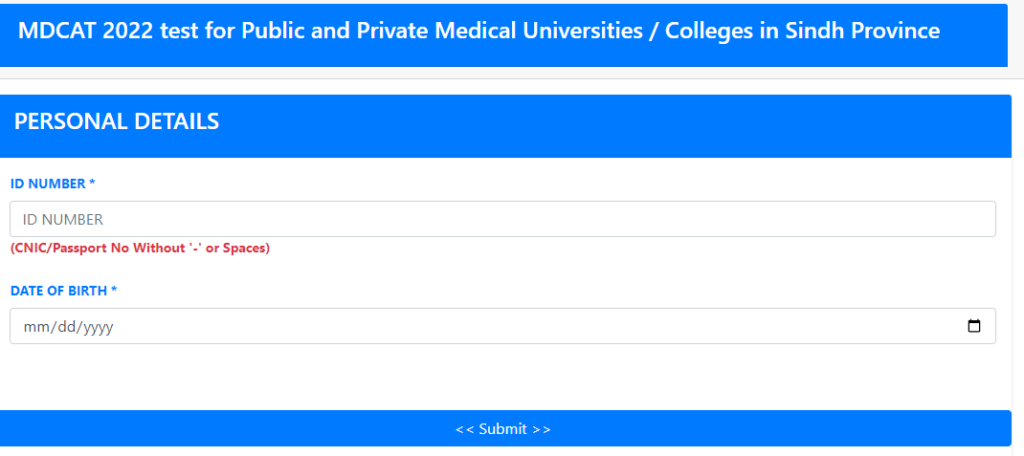Select the year (yyyy) segment of date
Screen dimensions: 1024x456
(95, 327)
